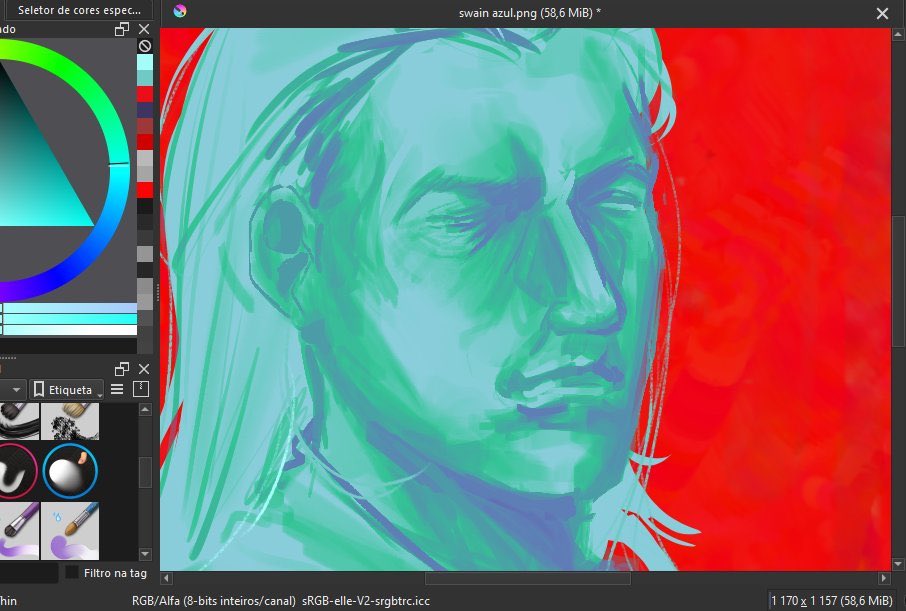Adjust the top lavender-gradient color slider

[69, 308]
